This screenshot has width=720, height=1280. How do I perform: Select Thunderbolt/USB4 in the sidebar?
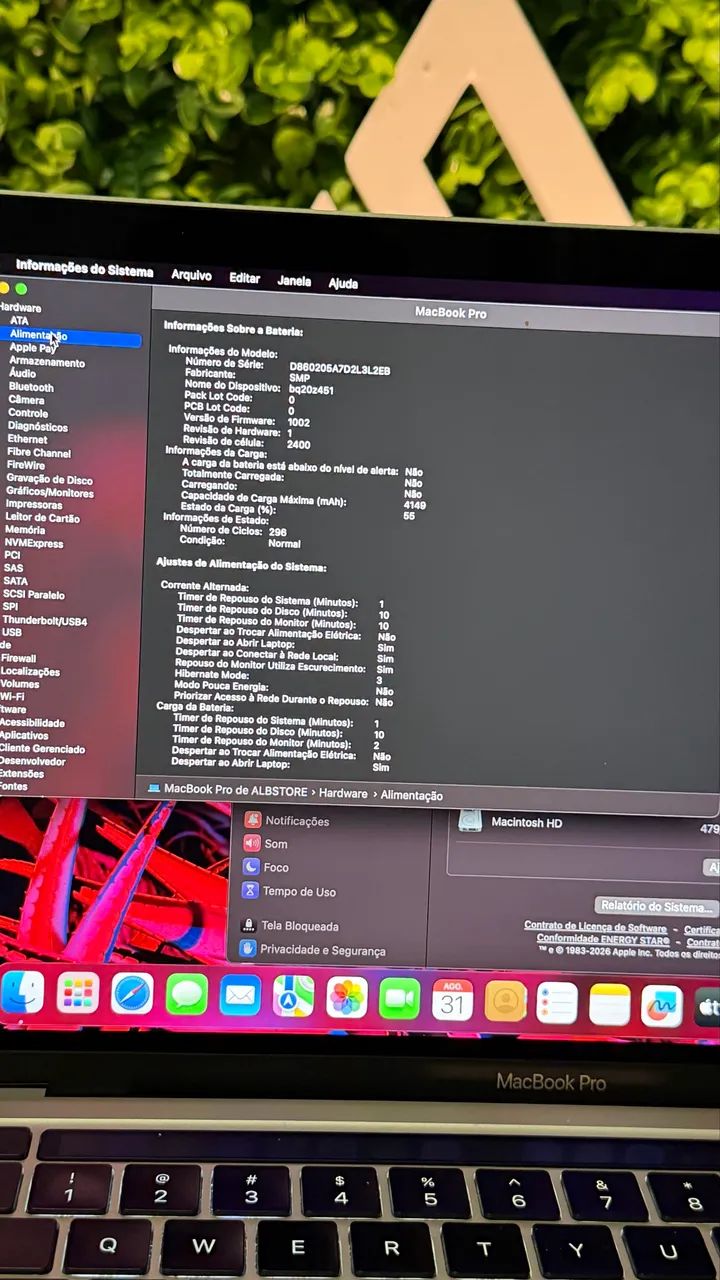pyautogui.click(x=45, y=621)
